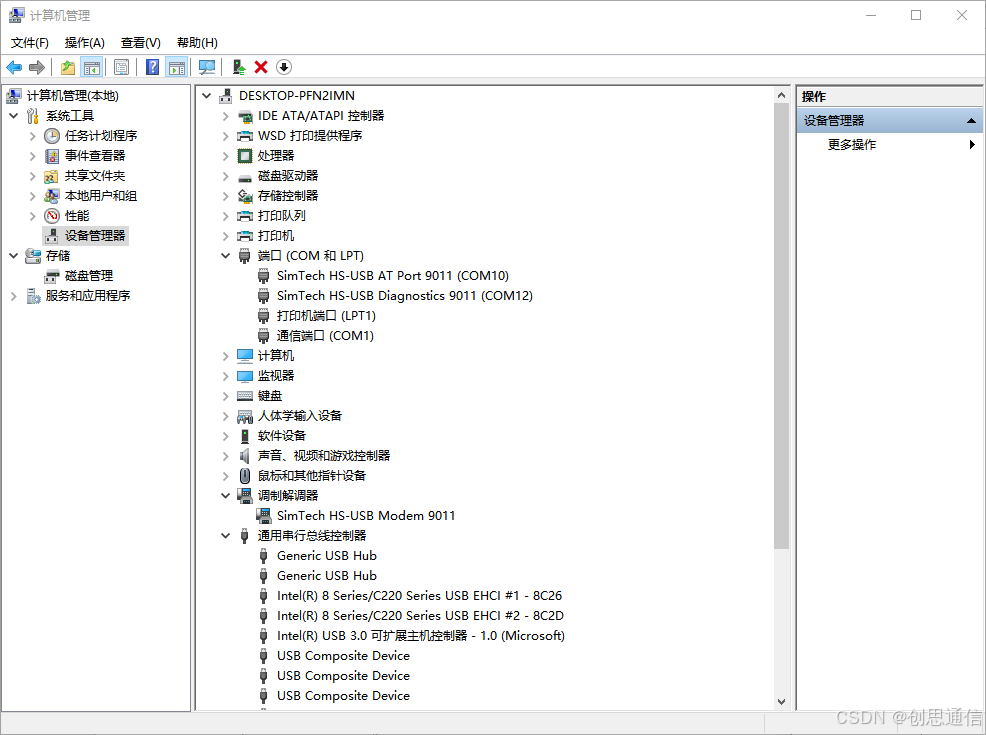This screenshot has height=735, width=986.
Task: Click the Forward arrow toolbar icon
Action: 37,67
